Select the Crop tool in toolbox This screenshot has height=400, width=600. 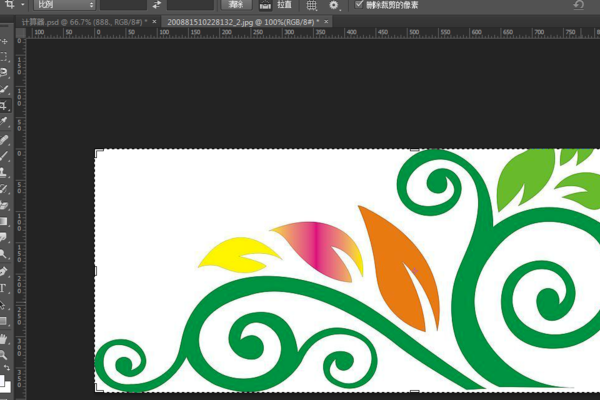coord(4,105)
